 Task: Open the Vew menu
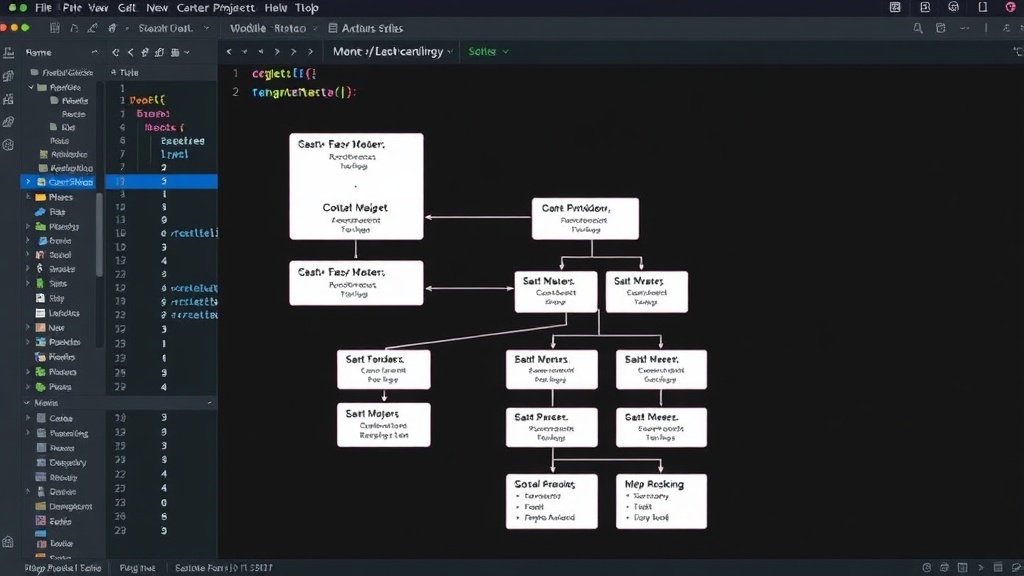(98, 8)
